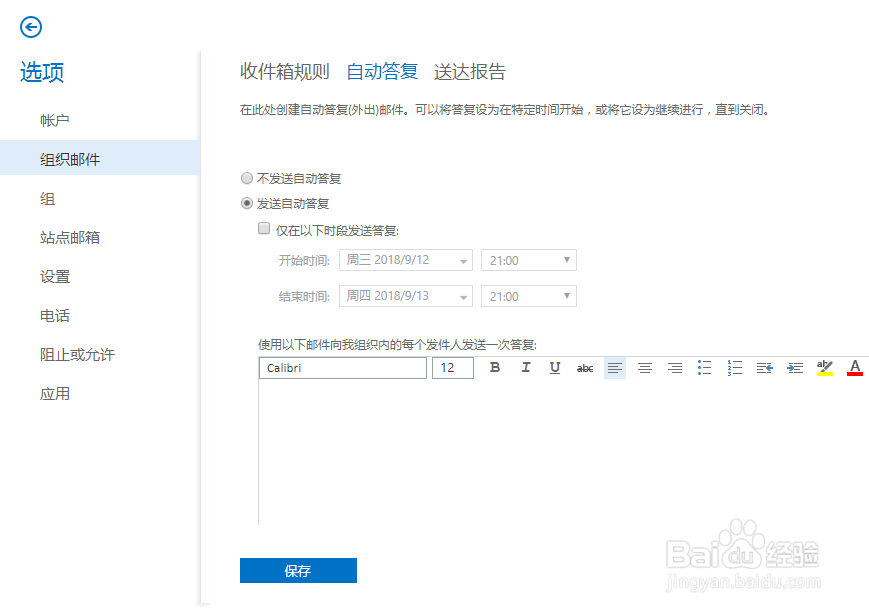Enable 仅在以下时段发送答复 checkbox
The width and height of the screenshot is (869, 612).
(x=264, y=228)
